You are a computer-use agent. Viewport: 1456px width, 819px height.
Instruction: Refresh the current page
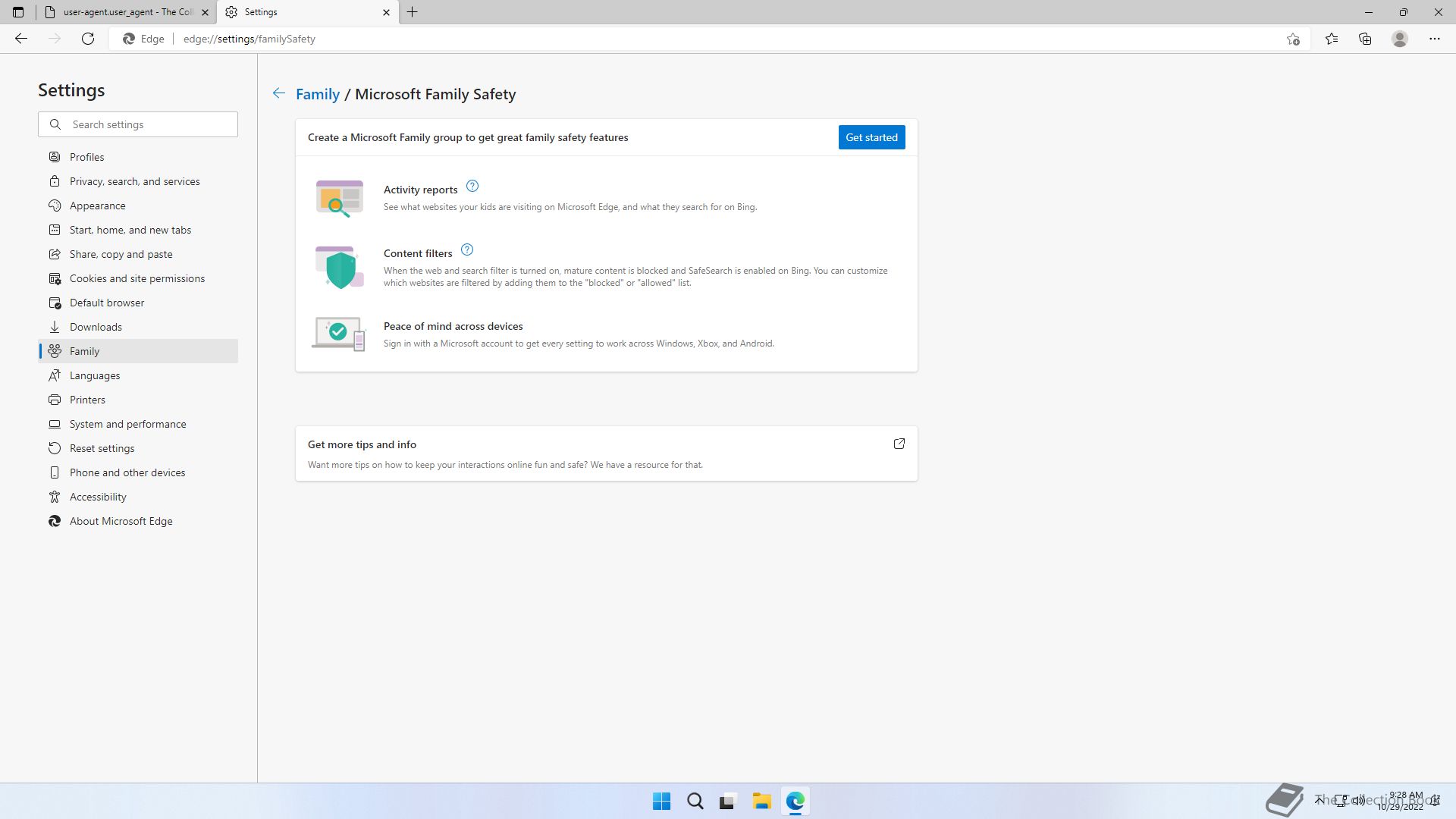pyautogui.click(x=88, y=39)
